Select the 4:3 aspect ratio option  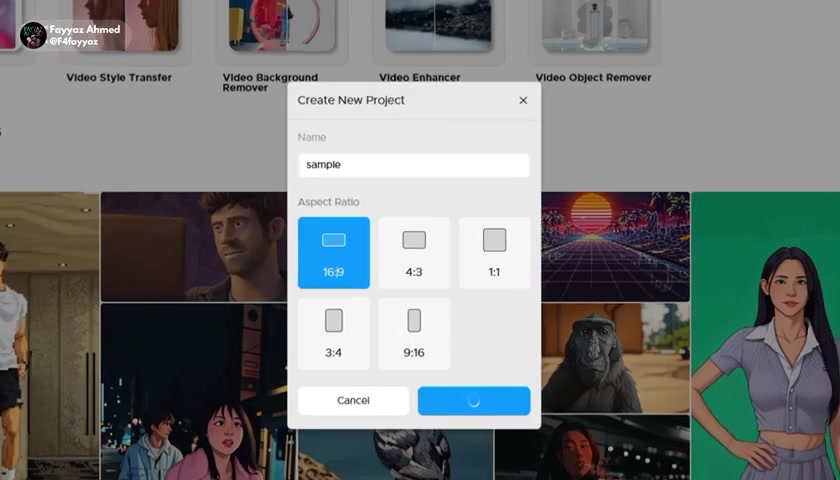point(414,253)
